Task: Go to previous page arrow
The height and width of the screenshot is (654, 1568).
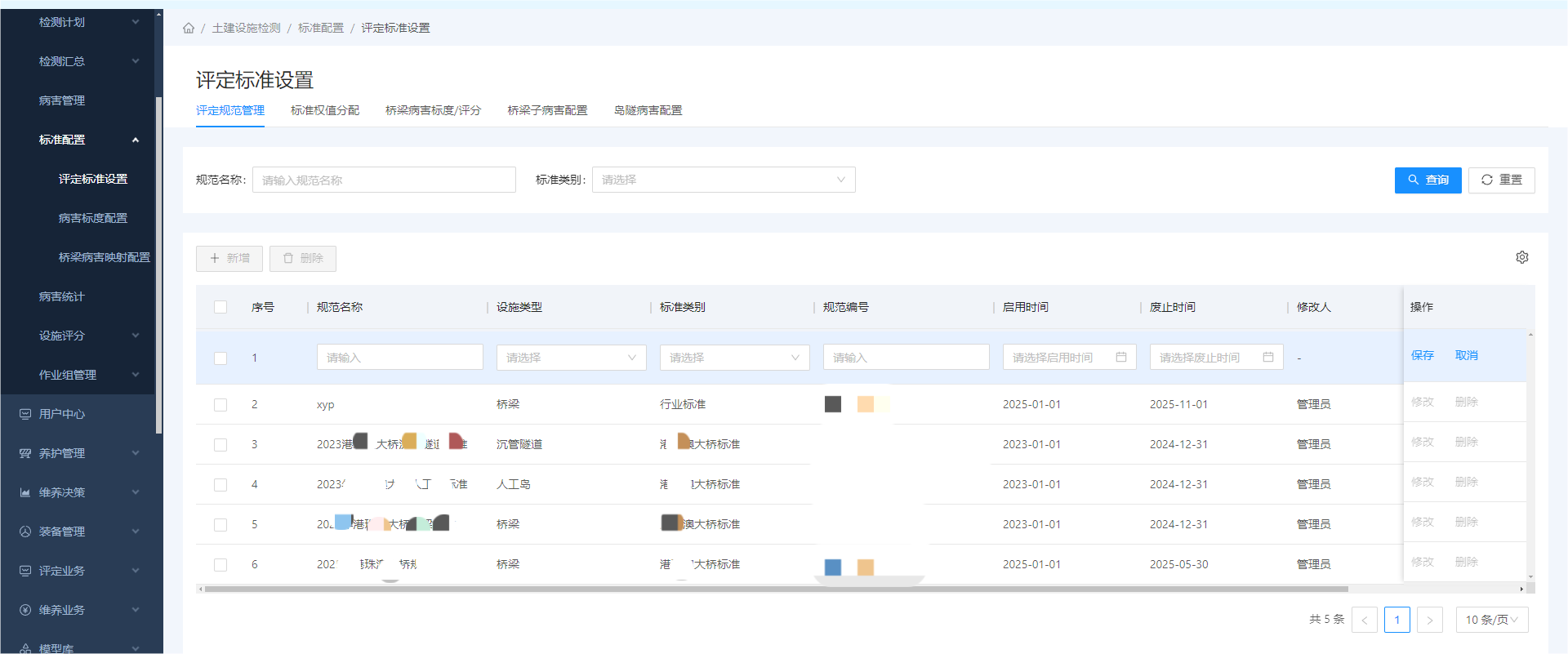Action: click(x=1365, y=620)
